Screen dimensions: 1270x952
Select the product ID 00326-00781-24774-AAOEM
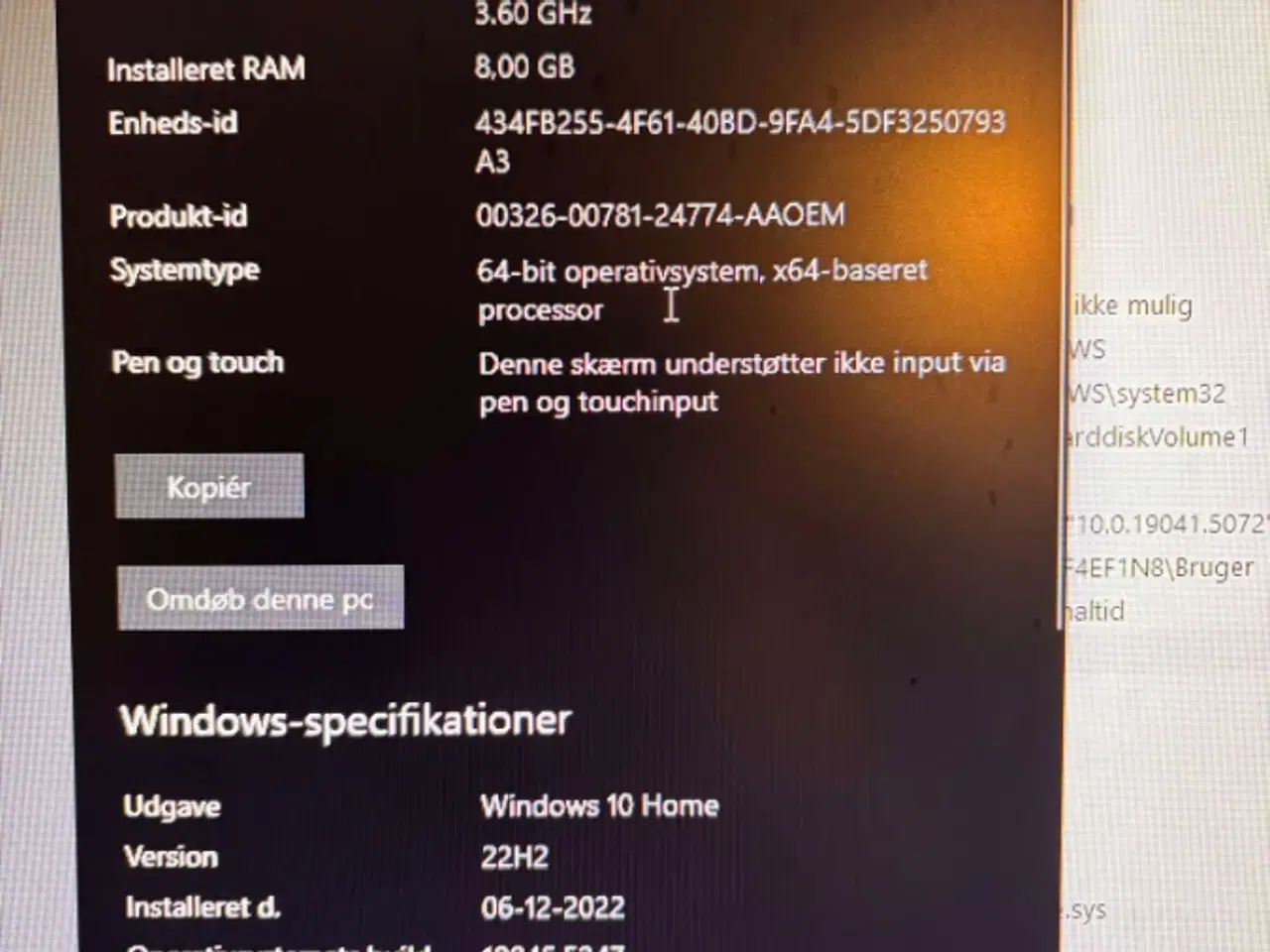pos(661,215)
